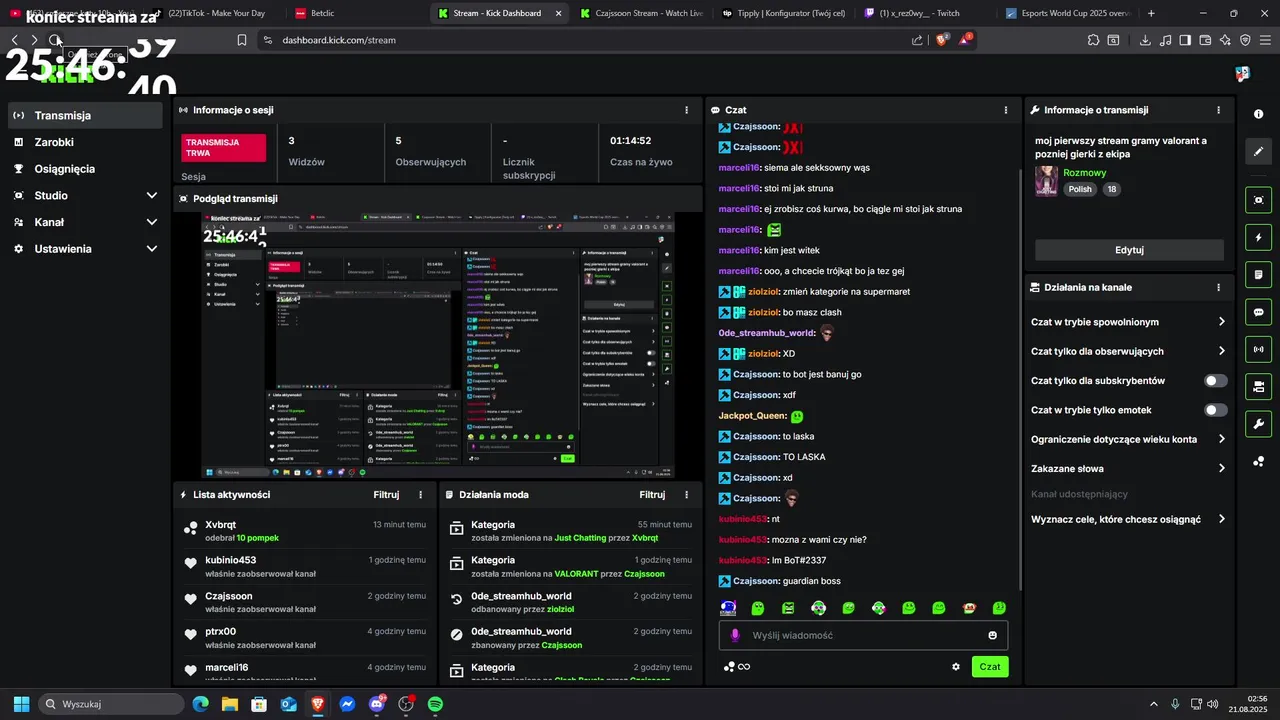Open Rozmowy category link

pyautogui.click(x=1084, y=173)
